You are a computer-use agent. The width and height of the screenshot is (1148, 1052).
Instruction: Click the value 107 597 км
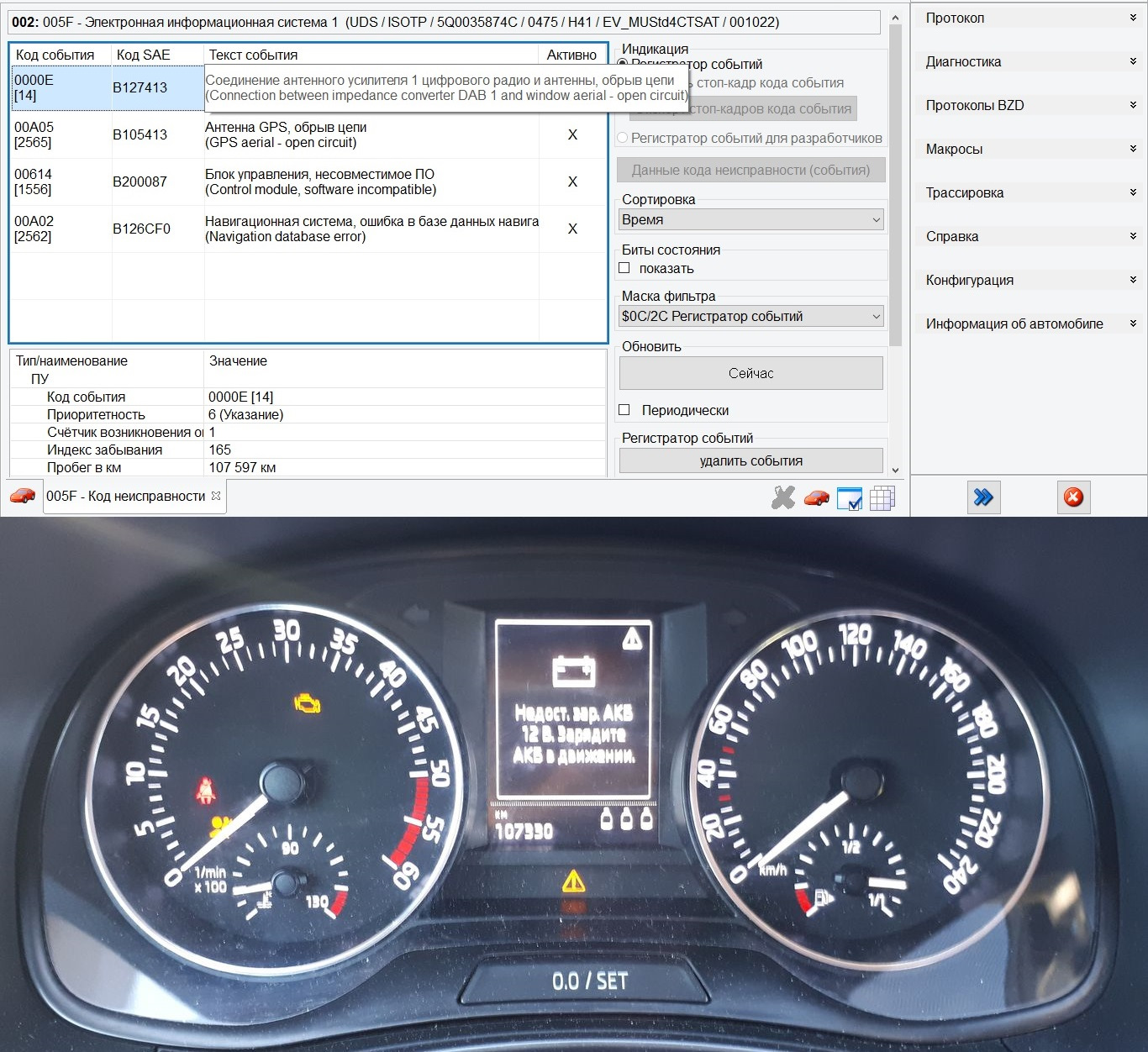(x=242, y=467)
